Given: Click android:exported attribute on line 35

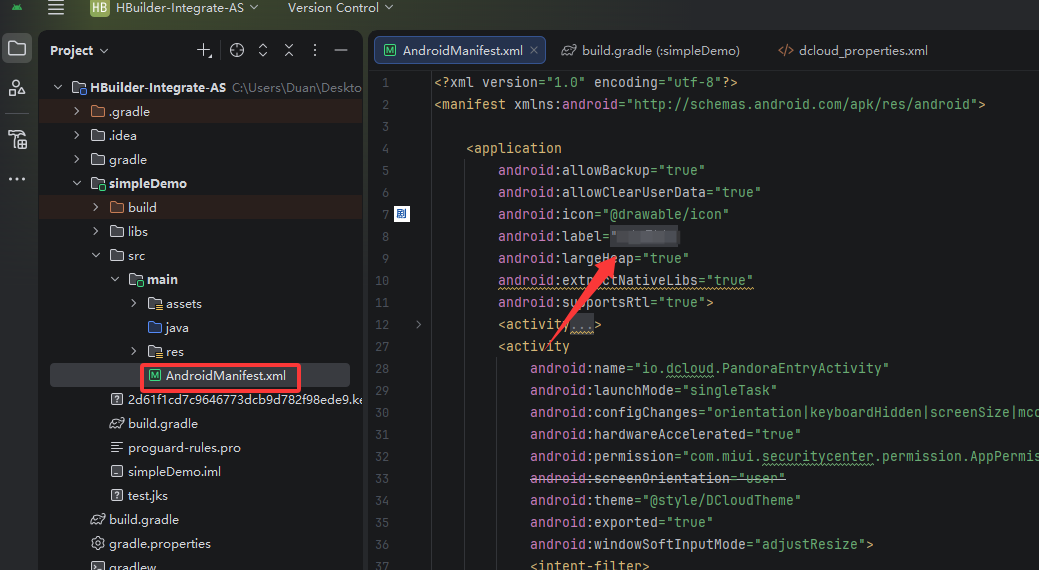Looking at the screenshot, I should click(594, 522).
